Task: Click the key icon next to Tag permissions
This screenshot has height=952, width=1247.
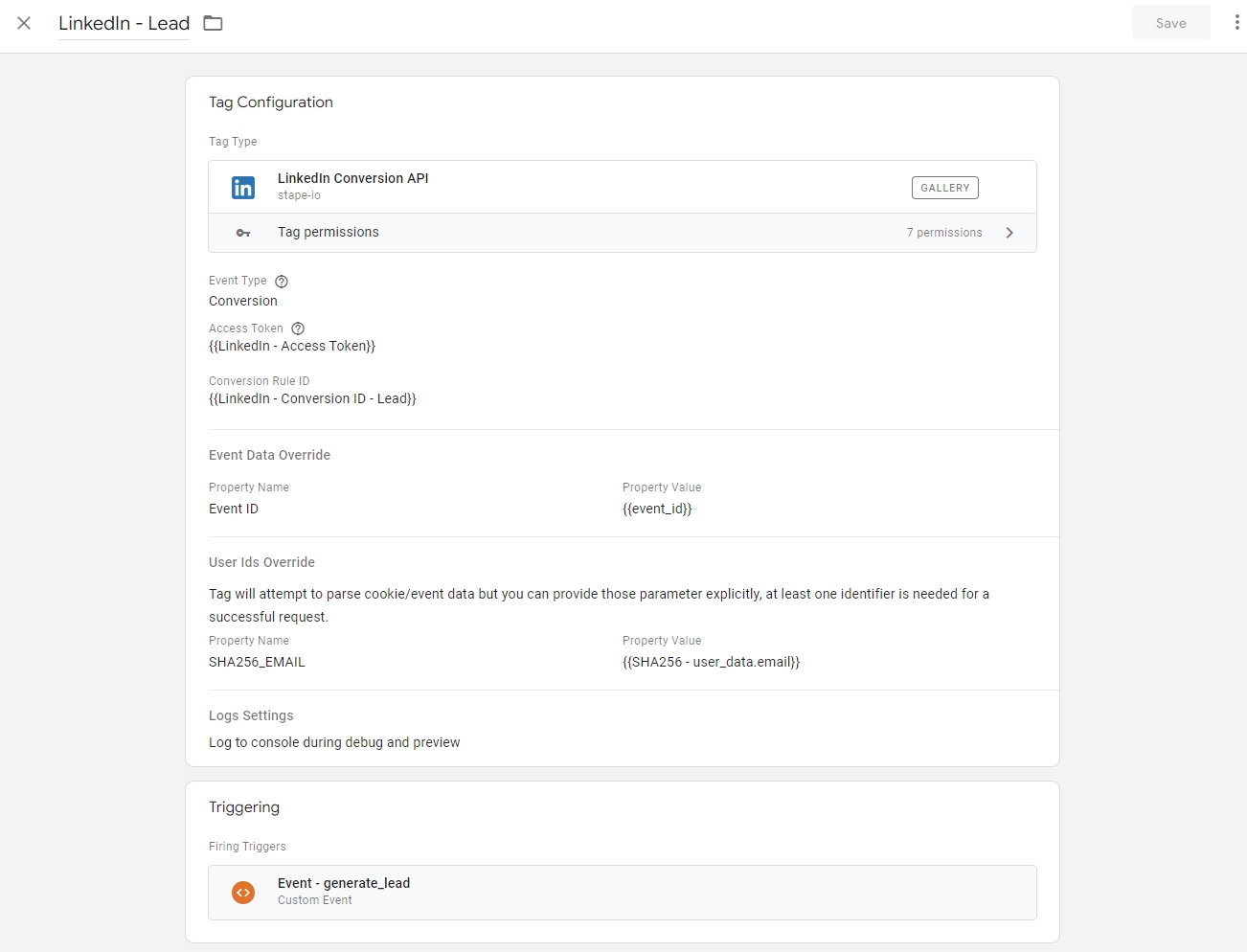Action: pos(243,233)
